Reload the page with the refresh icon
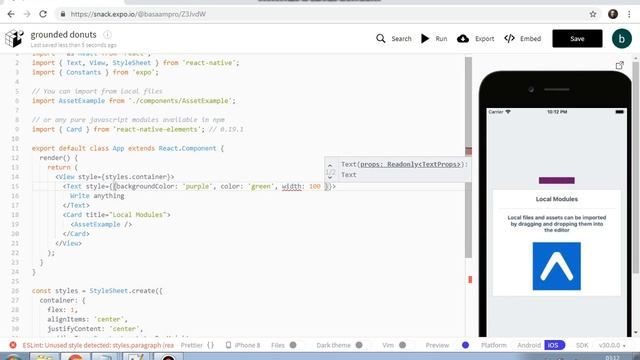Viewport: 640px width, 360px height. coord(43,14)
